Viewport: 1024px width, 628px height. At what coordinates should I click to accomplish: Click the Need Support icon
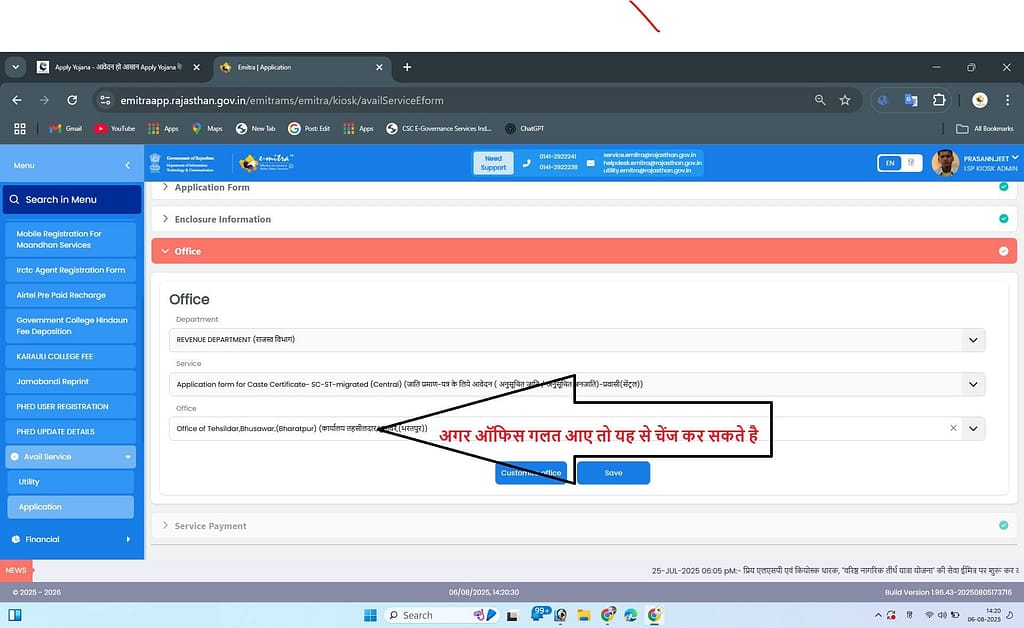point(493,163)
